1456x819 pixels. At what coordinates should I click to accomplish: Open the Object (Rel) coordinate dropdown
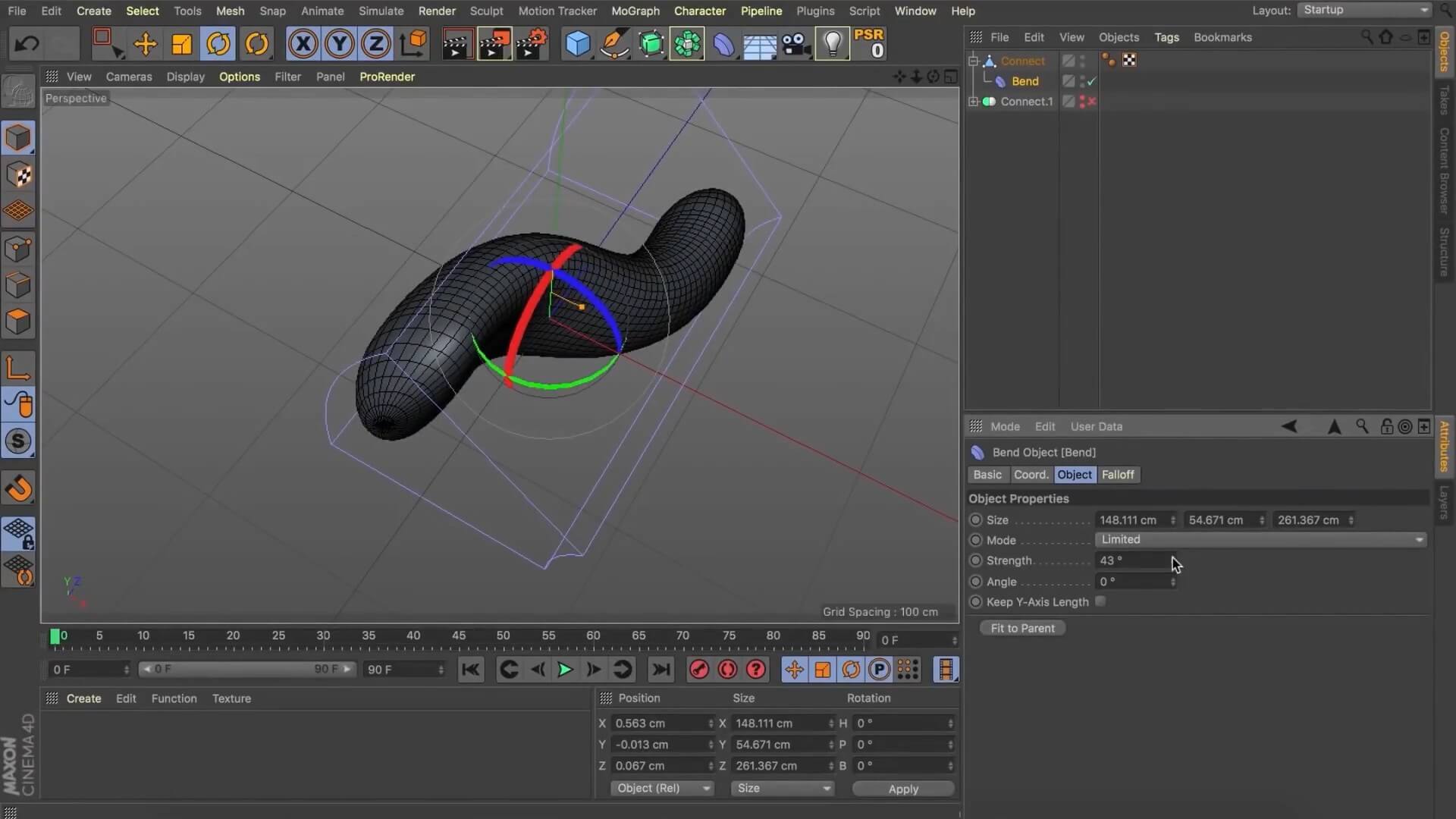coord(662,789)
